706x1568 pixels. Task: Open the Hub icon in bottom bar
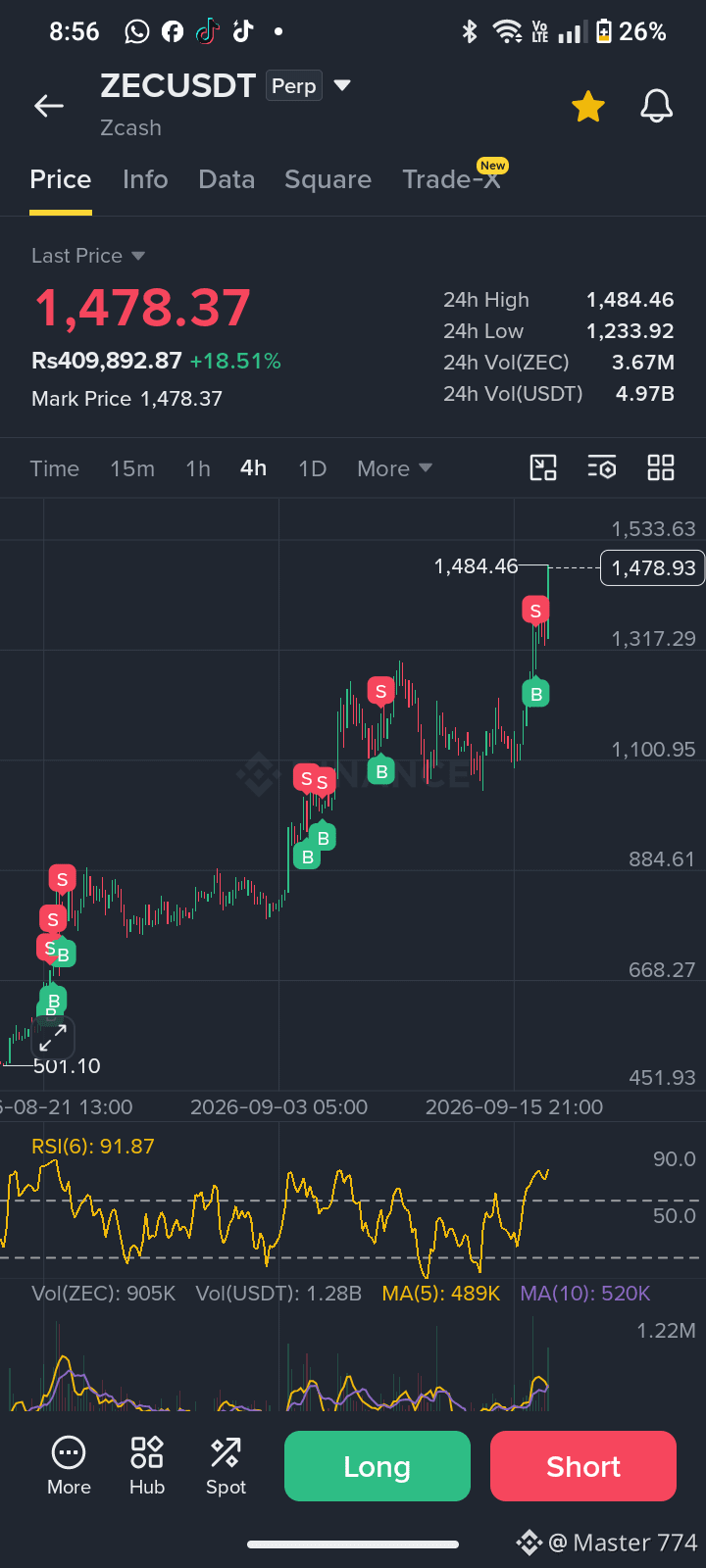click(147, 1466)
